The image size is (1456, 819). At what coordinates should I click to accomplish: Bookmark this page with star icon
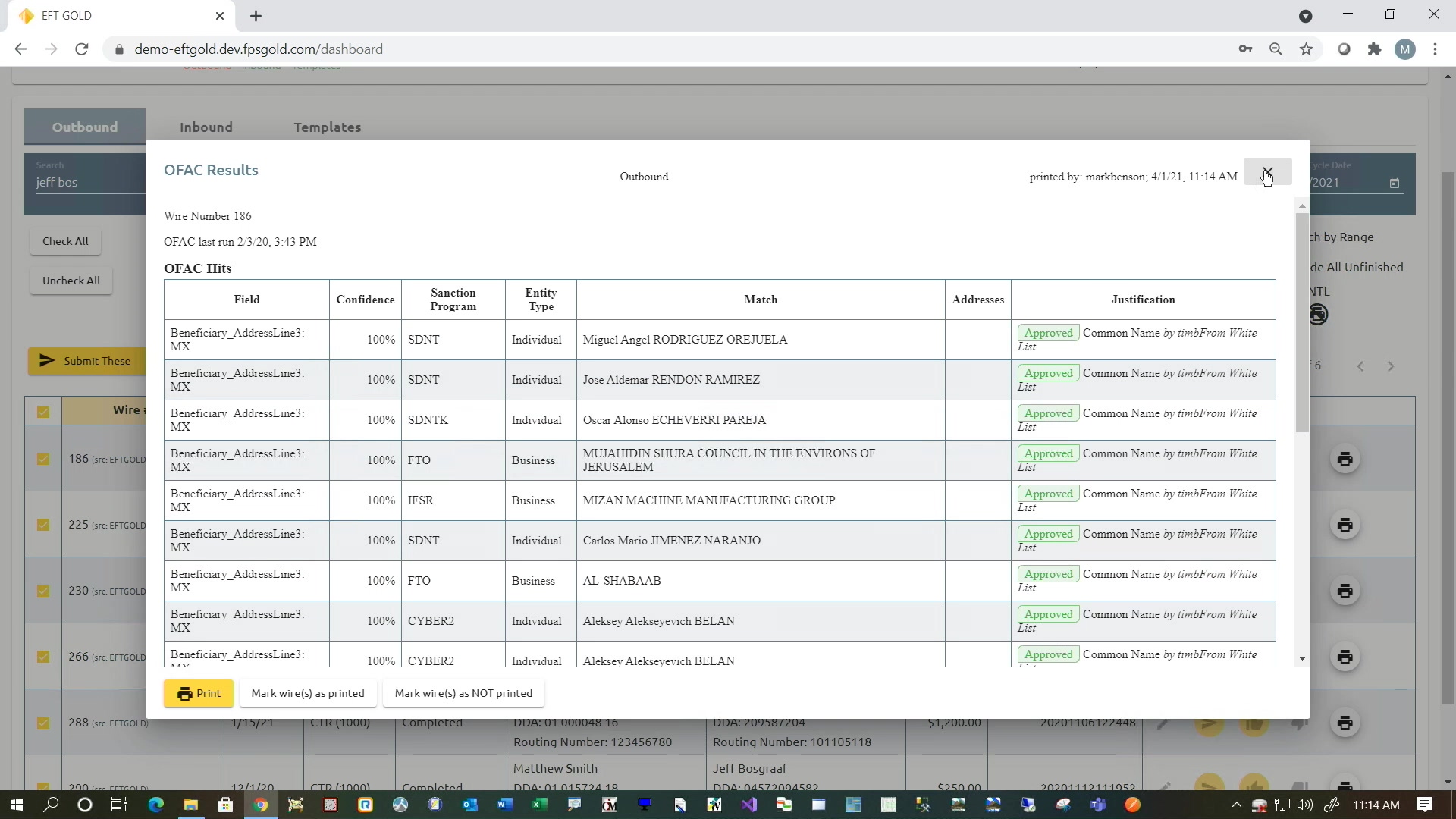[1306, 49]
